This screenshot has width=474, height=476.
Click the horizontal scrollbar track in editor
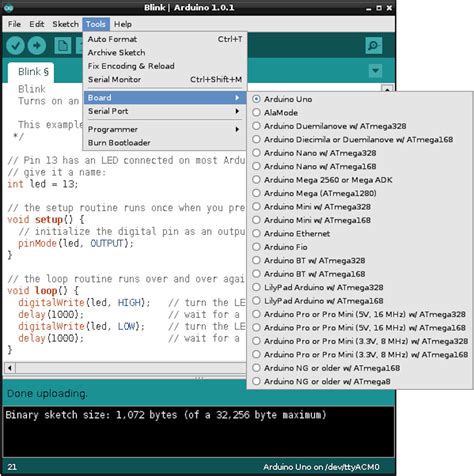(130, 368)
